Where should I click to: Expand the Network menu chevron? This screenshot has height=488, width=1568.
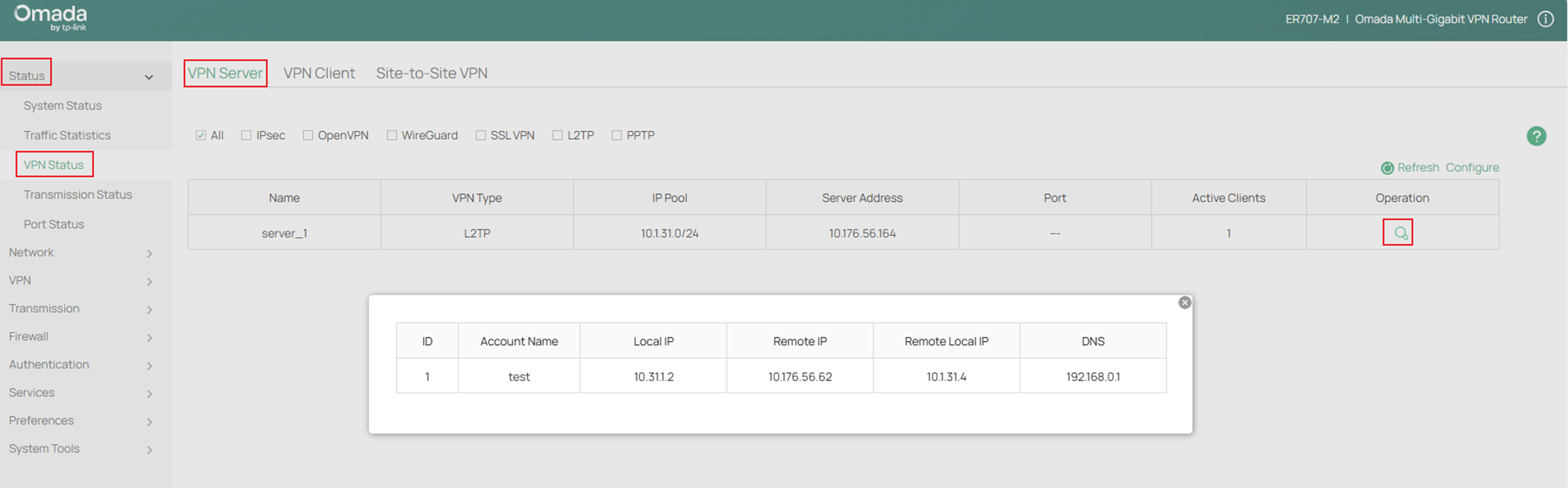(150, 253)
